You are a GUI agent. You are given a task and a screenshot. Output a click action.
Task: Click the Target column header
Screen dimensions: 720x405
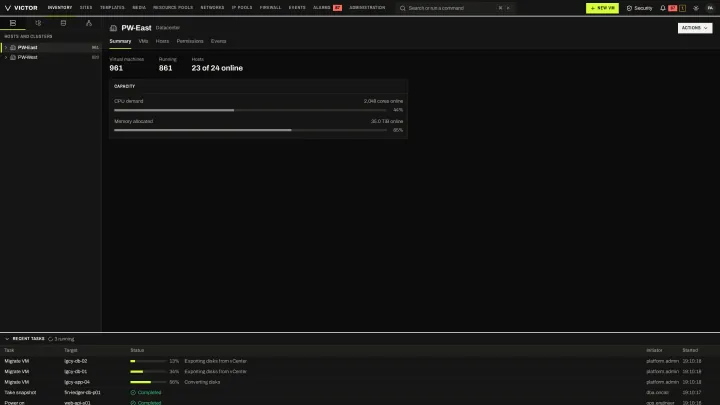tap(71, 350)
